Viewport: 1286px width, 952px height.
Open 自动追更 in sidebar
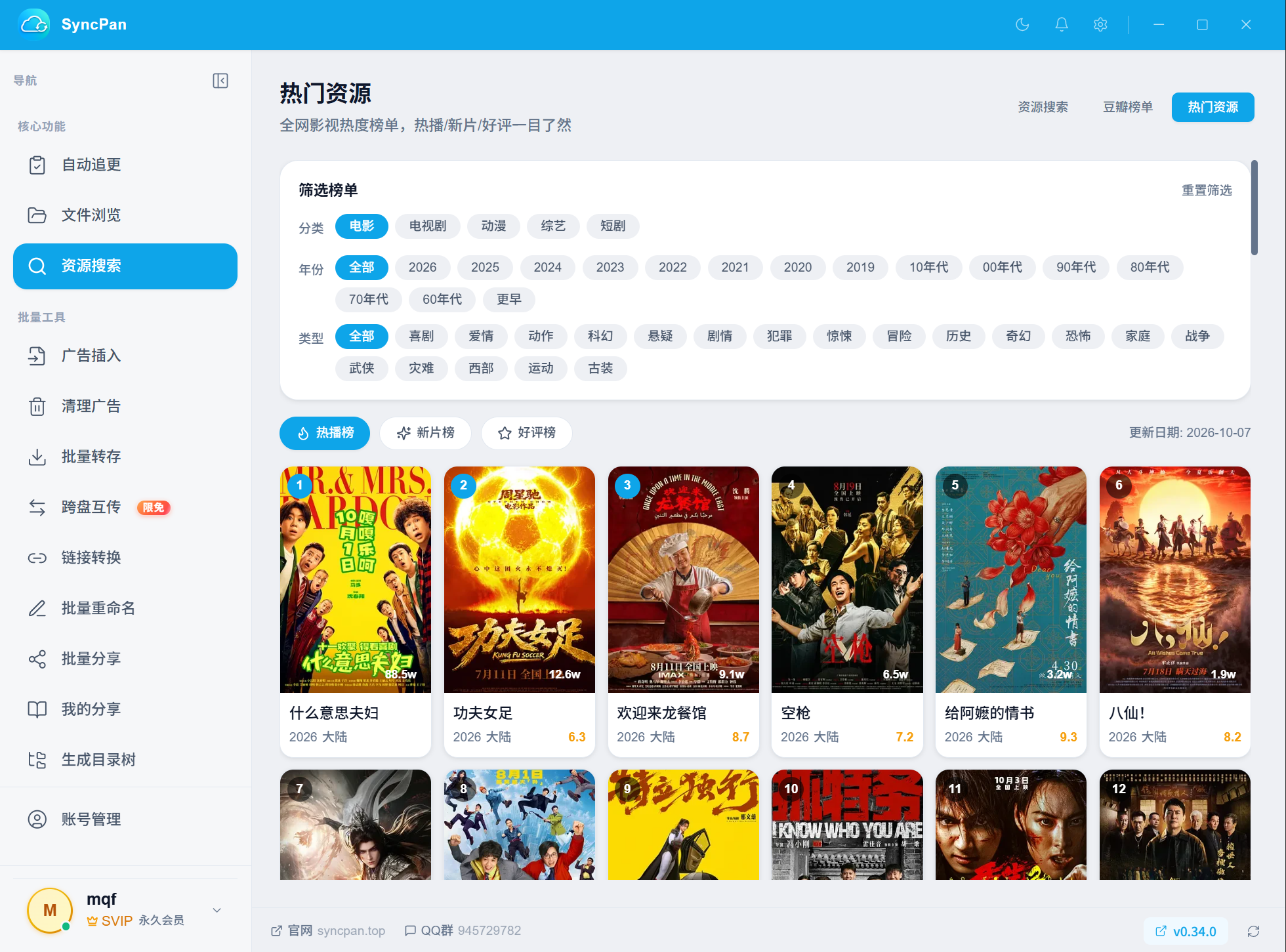tap(125, 165)
